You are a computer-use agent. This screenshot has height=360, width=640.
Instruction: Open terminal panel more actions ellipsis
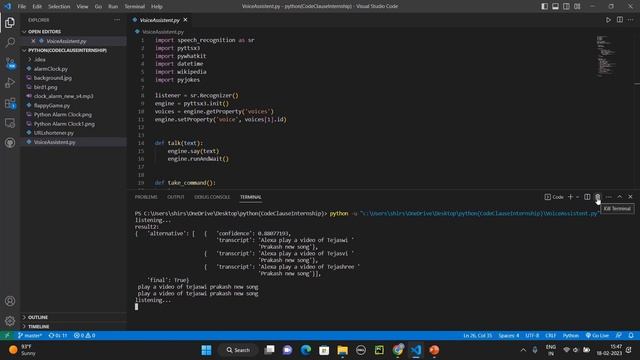coord(609,197)
